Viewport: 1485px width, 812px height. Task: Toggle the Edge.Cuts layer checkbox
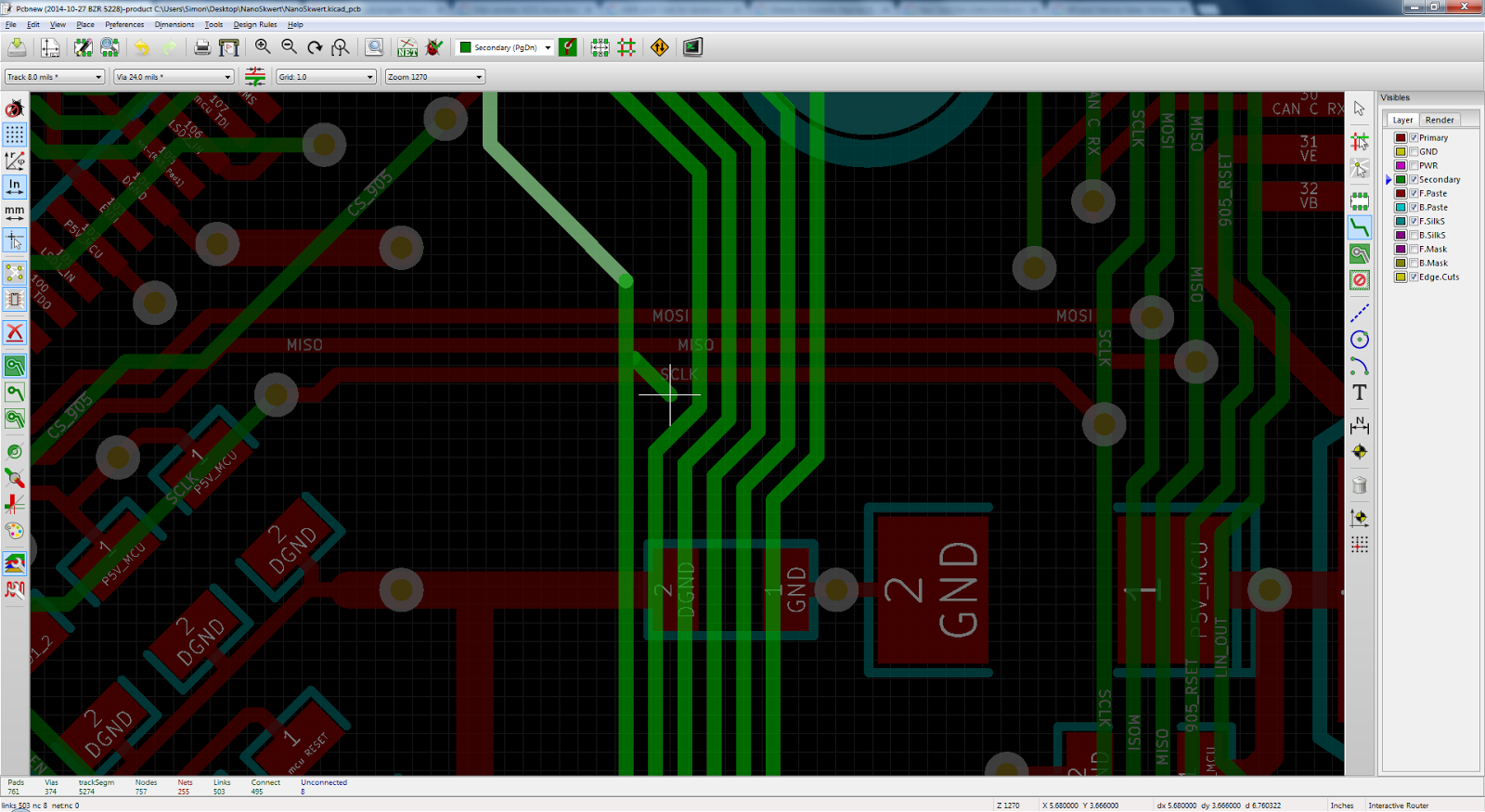(x=1414, y=277)
